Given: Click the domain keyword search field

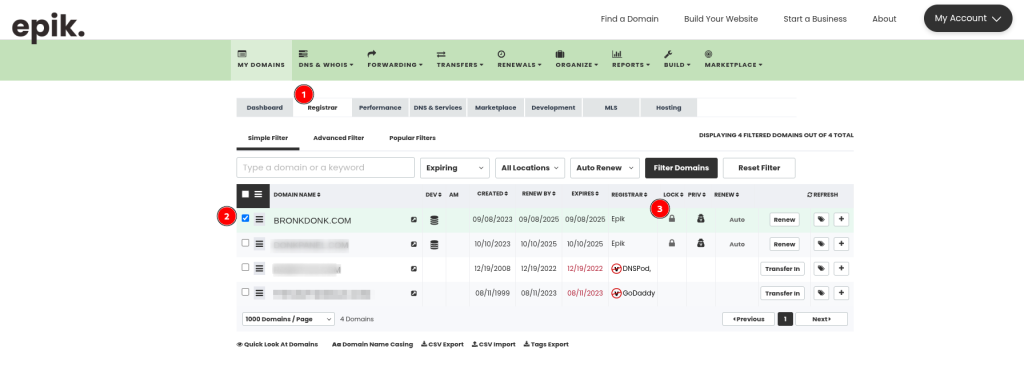Looking at the screenshot, I should pos(325,167).
